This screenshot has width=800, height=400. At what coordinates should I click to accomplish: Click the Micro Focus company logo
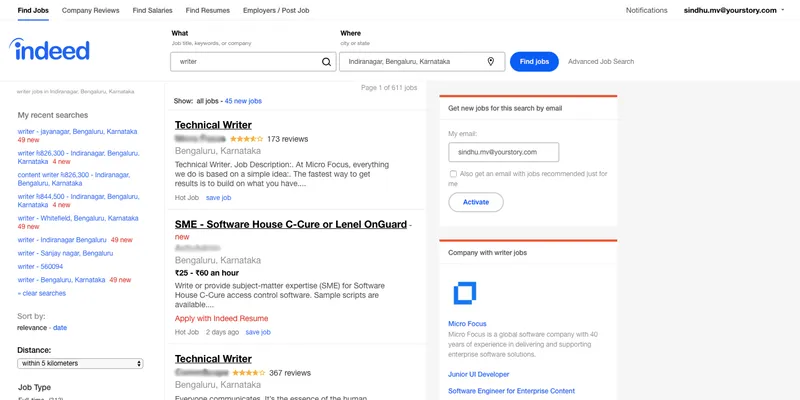465,293
